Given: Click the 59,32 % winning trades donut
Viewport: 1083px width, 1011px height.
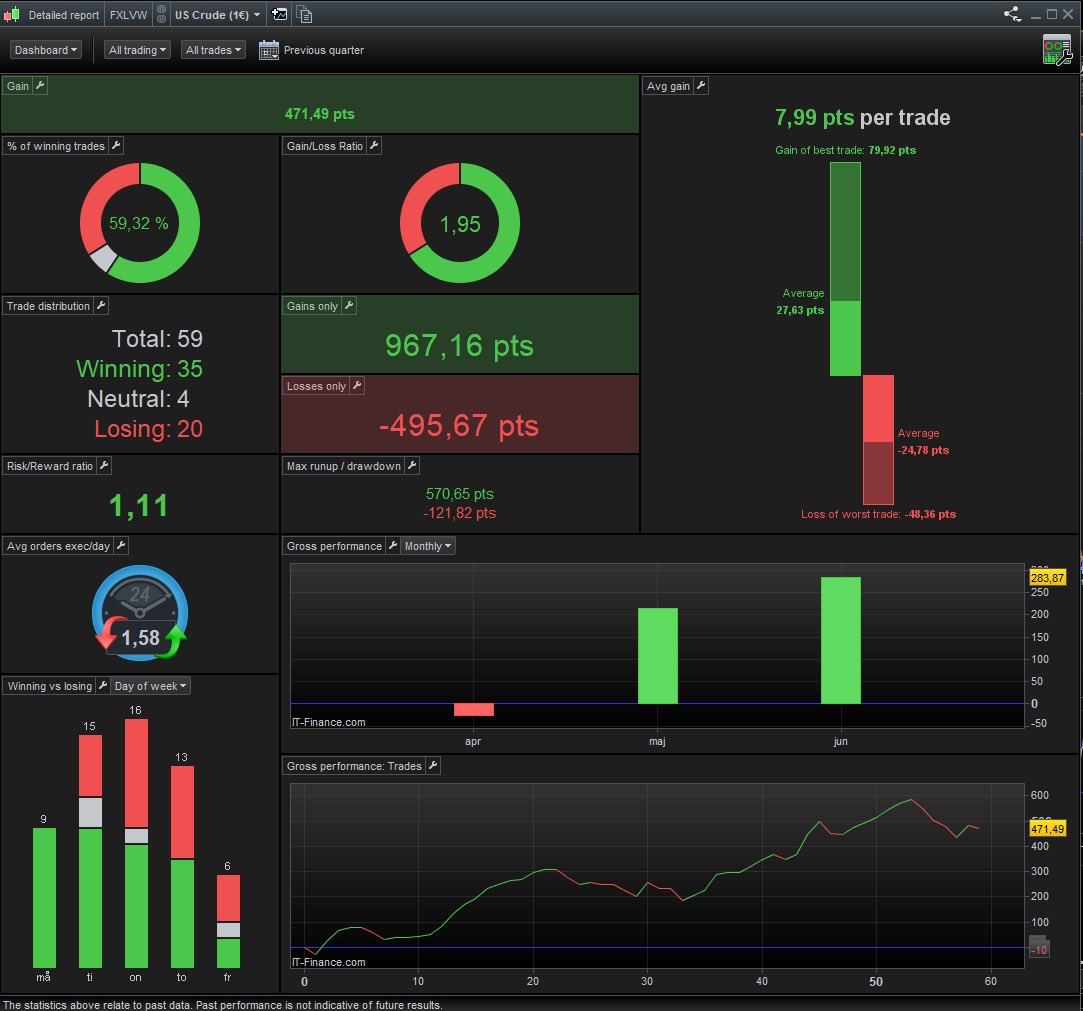Looking at the screenshot, I should pos(140,222).
